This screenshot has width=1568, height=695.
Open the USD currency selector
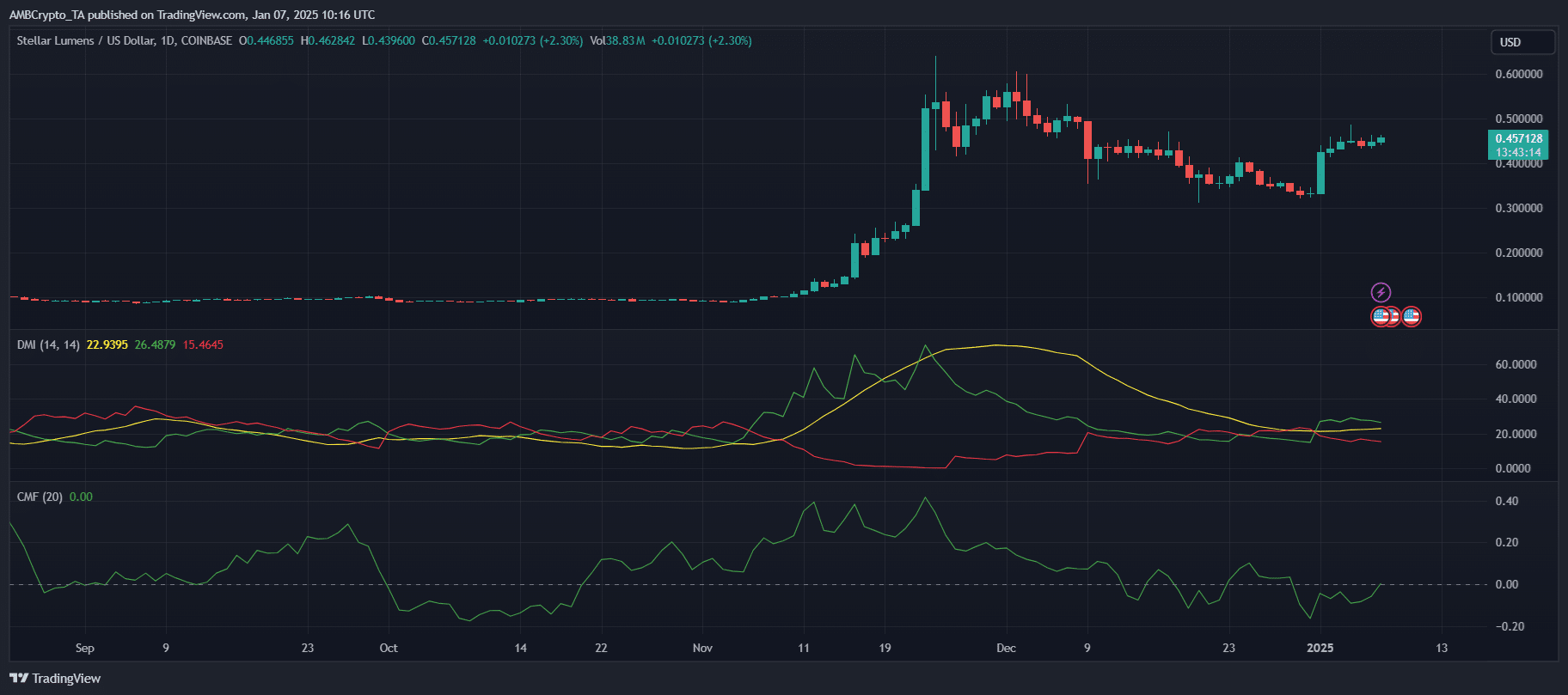pos(1522,42)
